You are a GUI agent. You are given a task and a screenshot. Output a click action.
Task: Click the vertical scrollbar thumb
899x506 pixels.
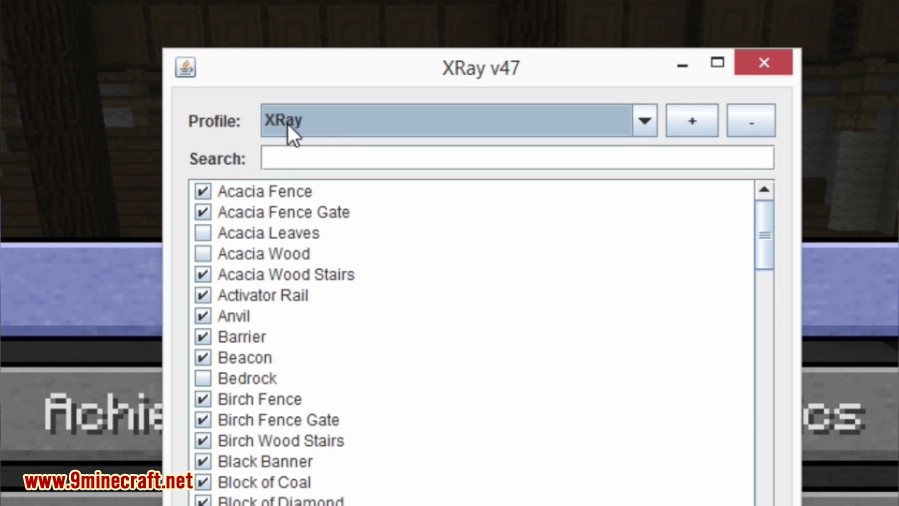click(764, 235)
